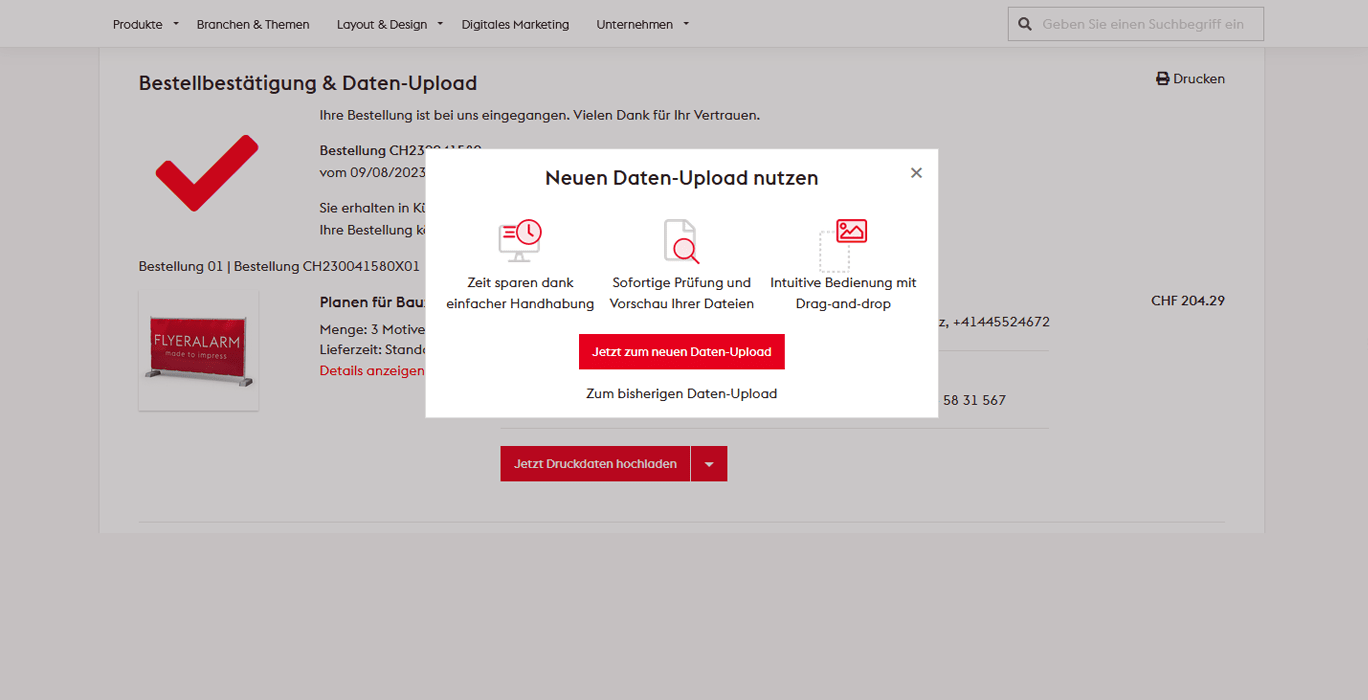Click the file preview magnifier icon
1368x700 pixels.
(x=681, y=241)
